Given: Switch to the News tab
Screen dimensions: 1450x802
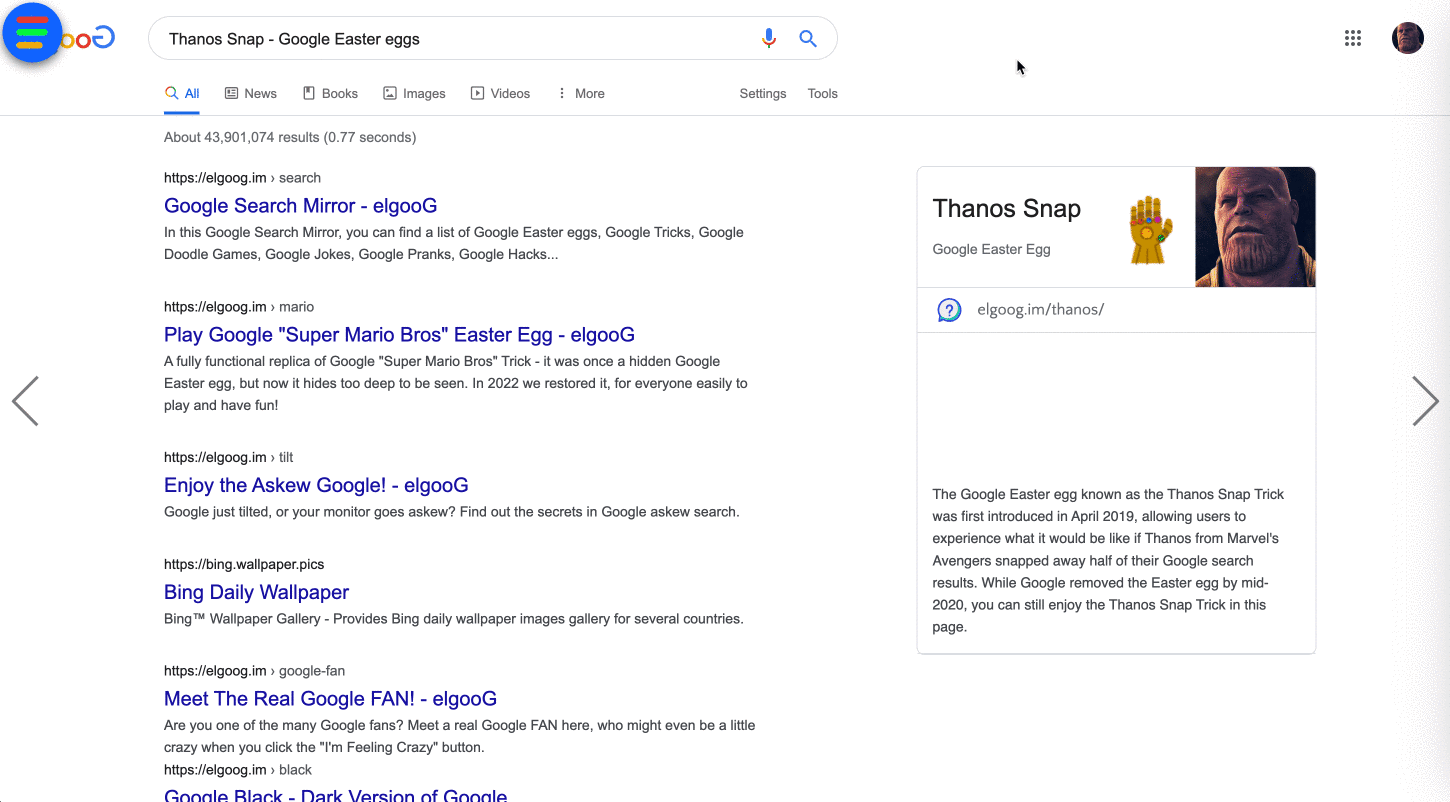Looking at the screenshot, I should click(250, 94).
